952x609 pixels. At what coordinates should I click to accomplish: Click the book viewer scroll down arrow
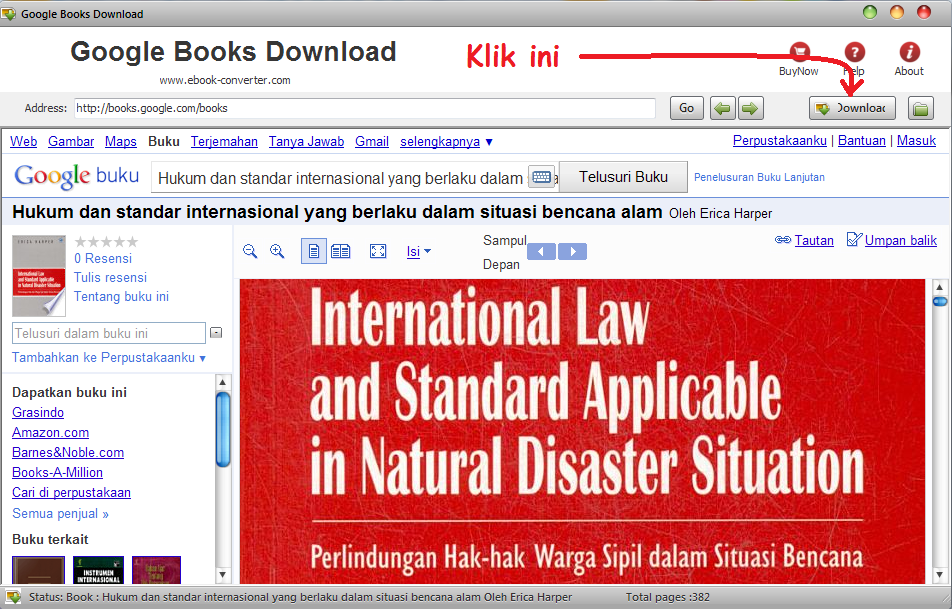click(x=940, y=574)
